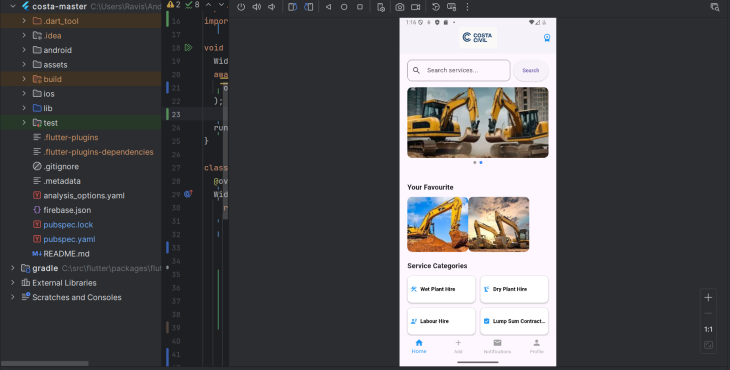Tap the Wet Plant Hire category
Screen dimensions: 730x370
[441, 289]
